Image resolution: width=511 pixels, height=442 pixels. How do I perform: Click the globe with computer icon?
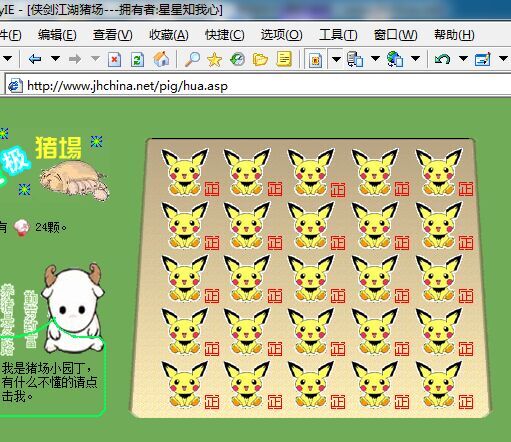click(395, 59)
